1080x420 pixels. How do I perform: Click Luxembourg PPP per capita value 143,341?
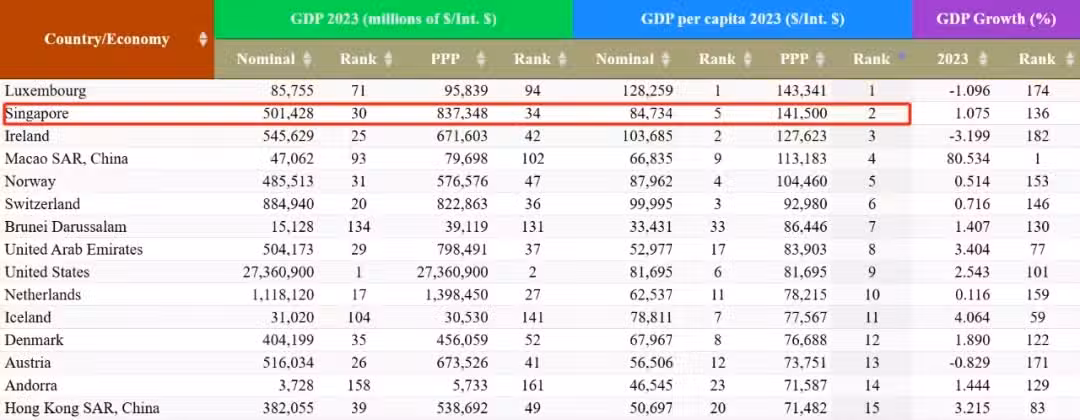(x=802, y=90)
